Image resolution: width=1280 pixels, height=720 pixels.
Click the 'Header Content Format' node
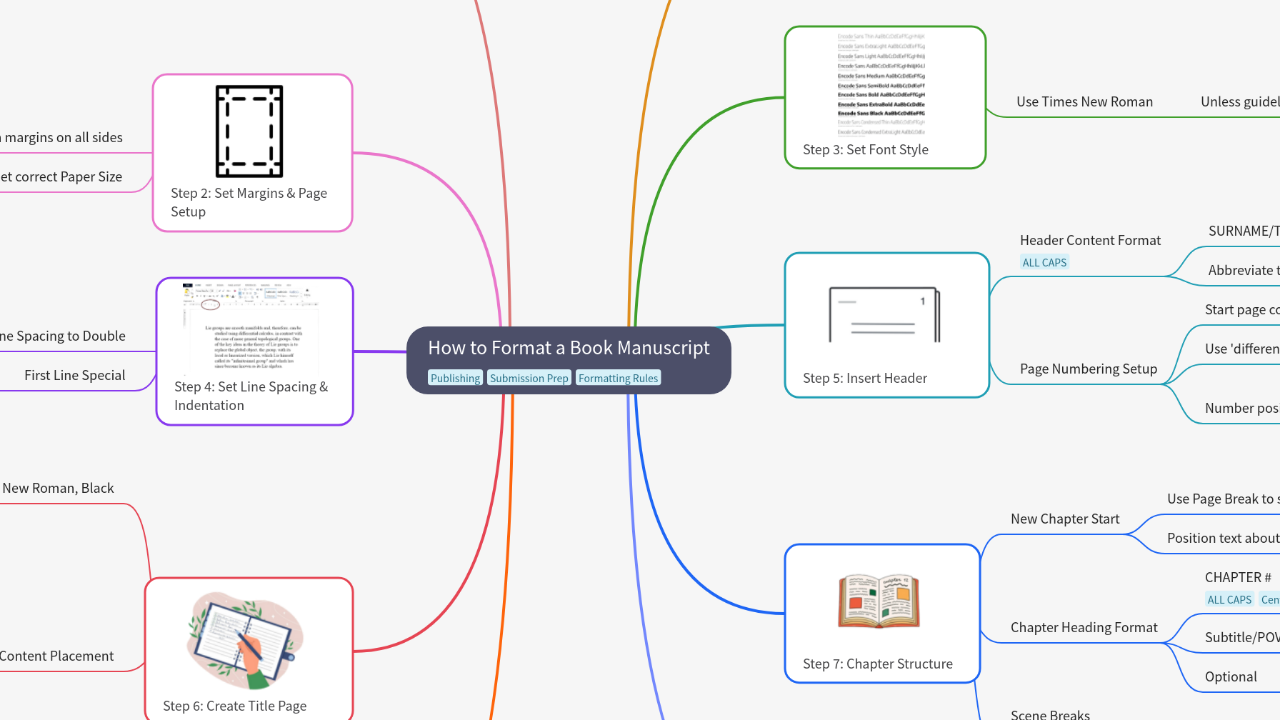[1090, 240]
